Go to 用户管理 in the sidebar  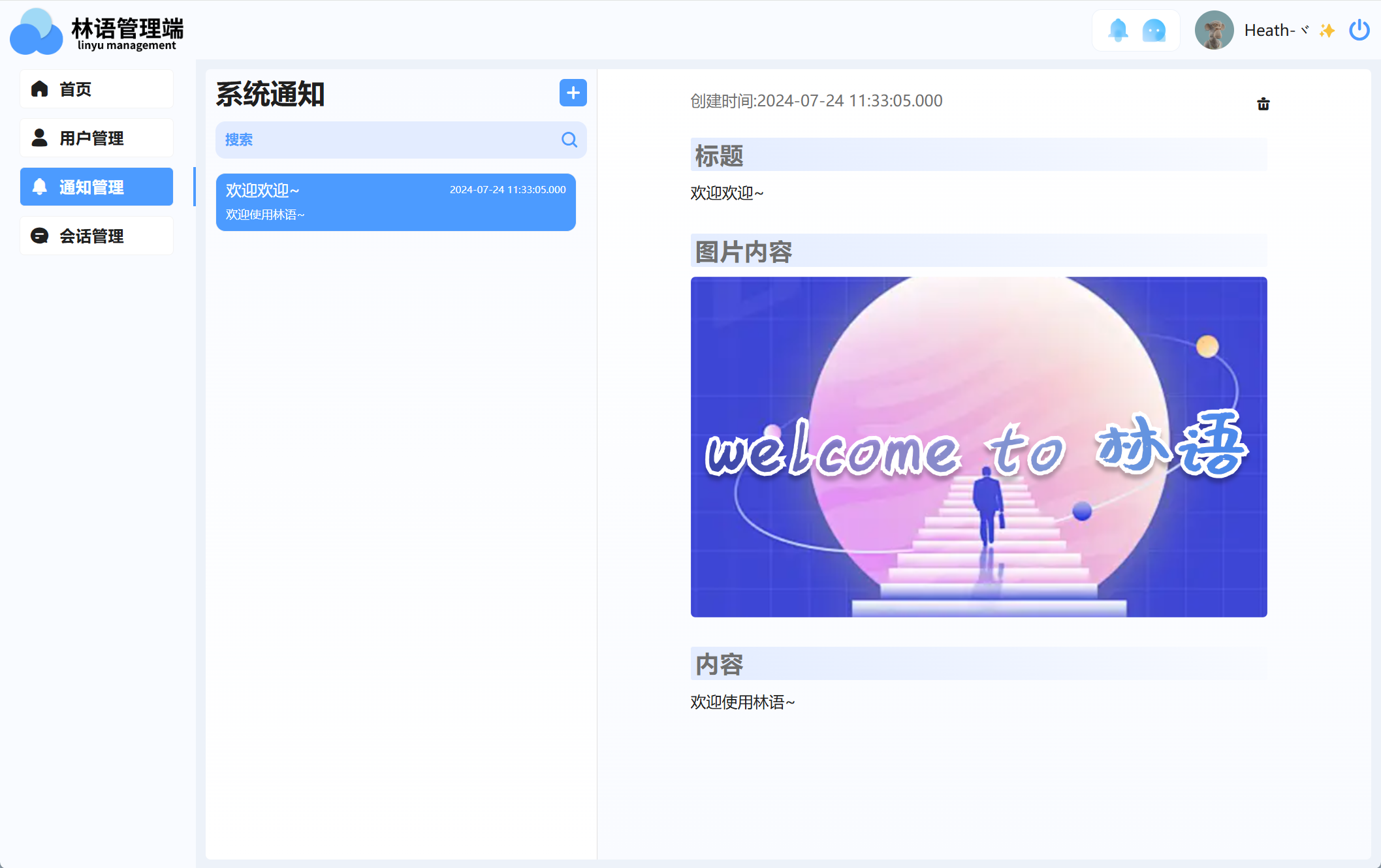tap(97, 138)
